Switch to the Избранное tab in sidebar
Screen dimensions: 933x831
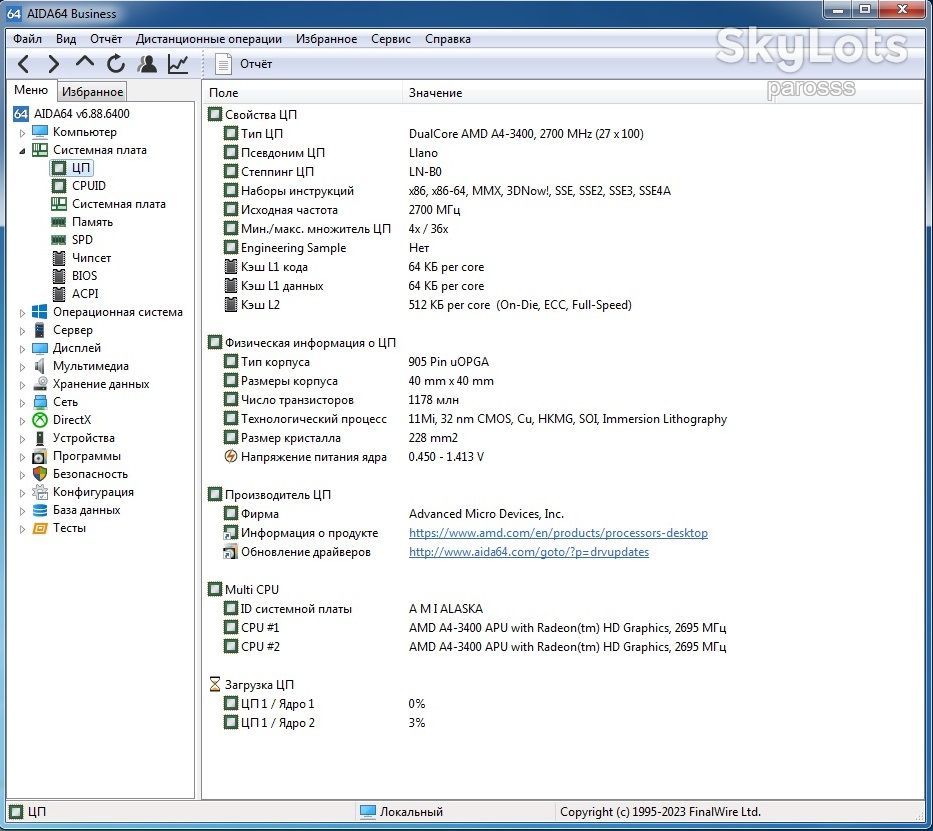[x=92, y=92]
